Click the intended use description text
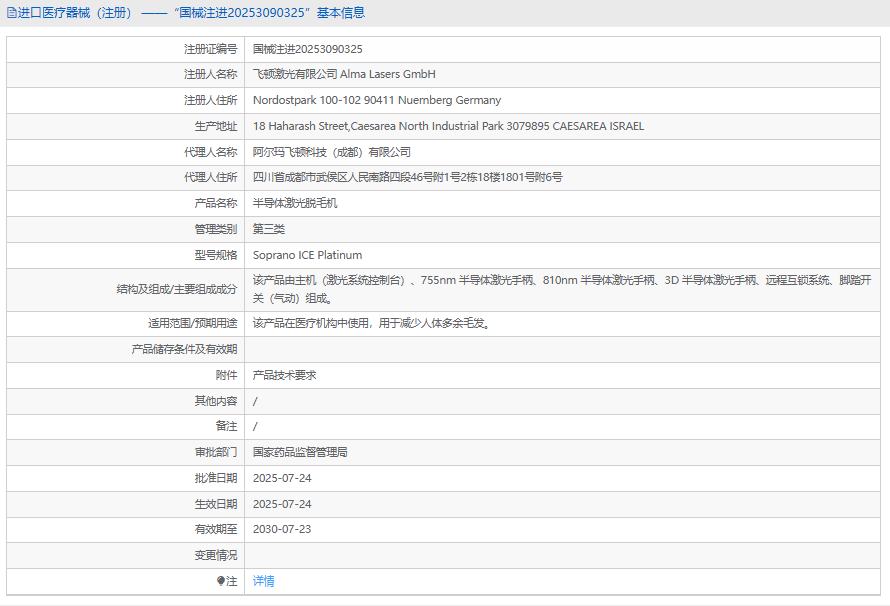890x606 pixels. (x=372, y=323)
